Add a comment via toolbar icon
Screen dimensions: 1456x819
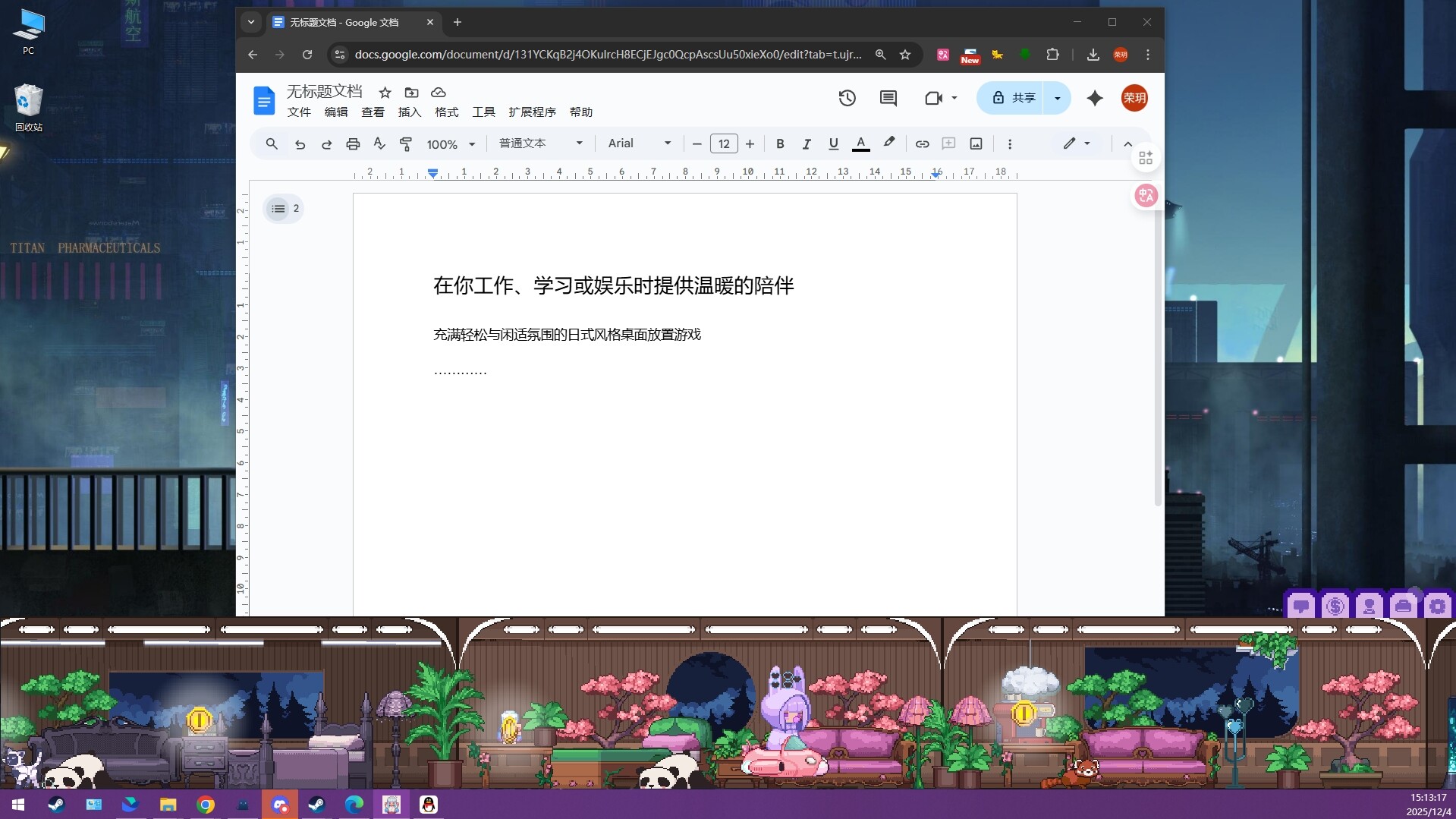(x=948, y=143)
